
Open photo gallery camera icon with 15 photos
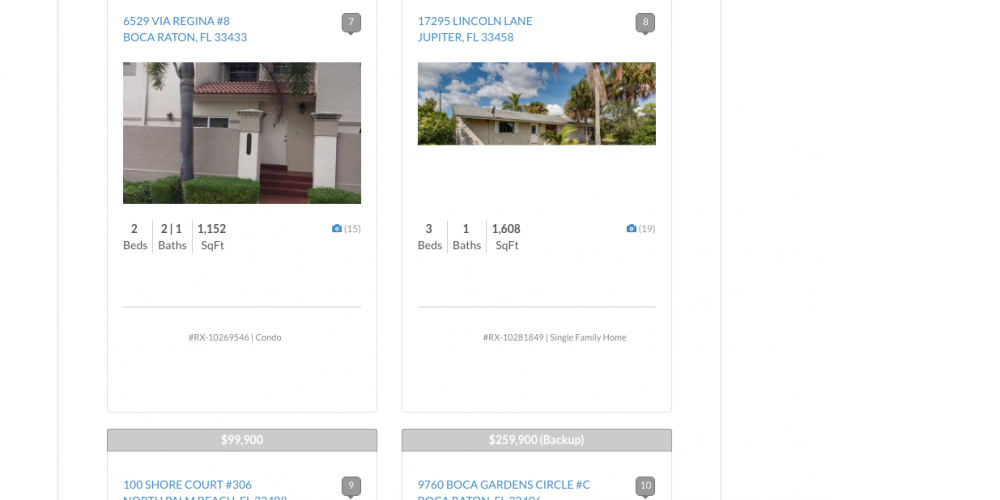[x=337, y=229]
